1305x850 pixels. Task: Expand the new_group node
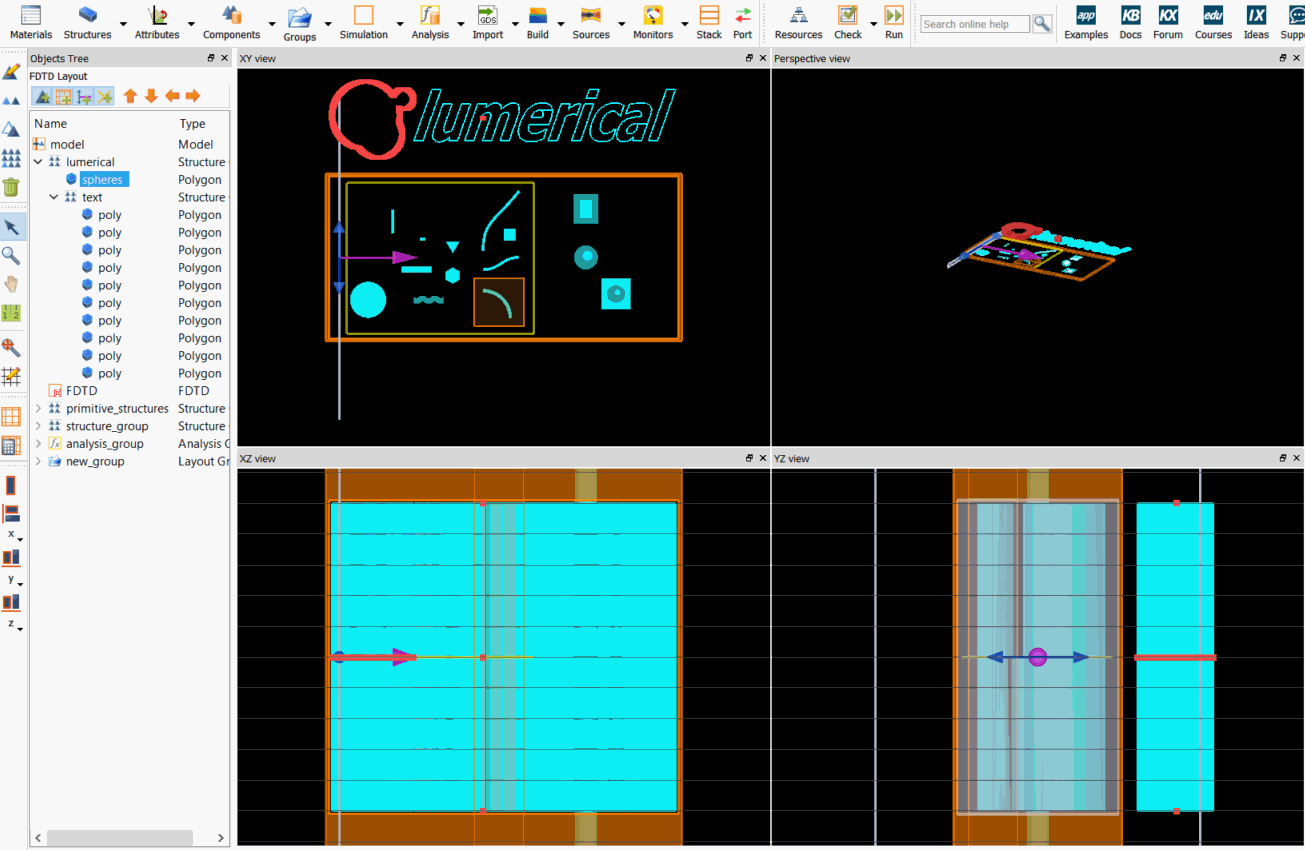coord(38,461)
